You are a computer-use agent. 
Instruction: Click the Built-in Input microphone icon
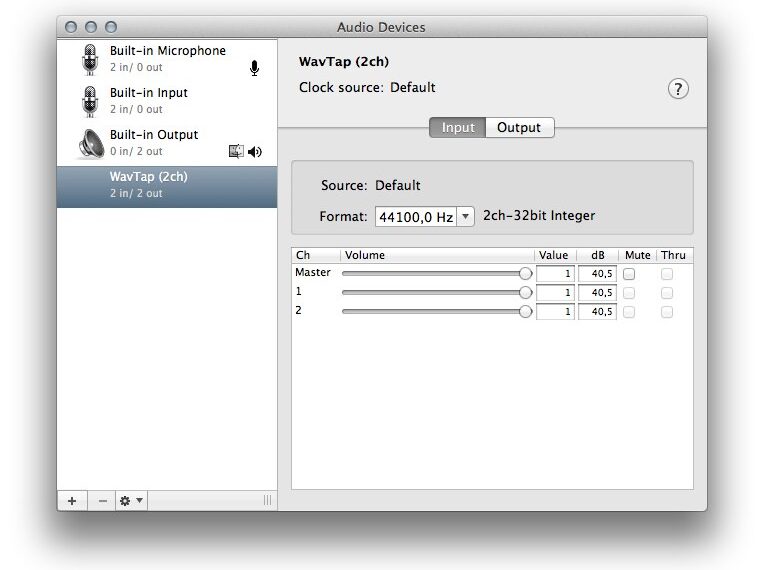click(x=90, y=101)
